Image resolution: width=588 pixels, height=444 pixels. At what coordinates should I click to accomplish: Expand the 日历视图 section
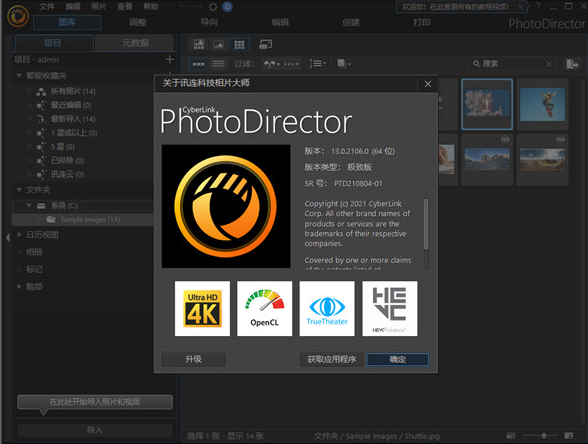19,234
